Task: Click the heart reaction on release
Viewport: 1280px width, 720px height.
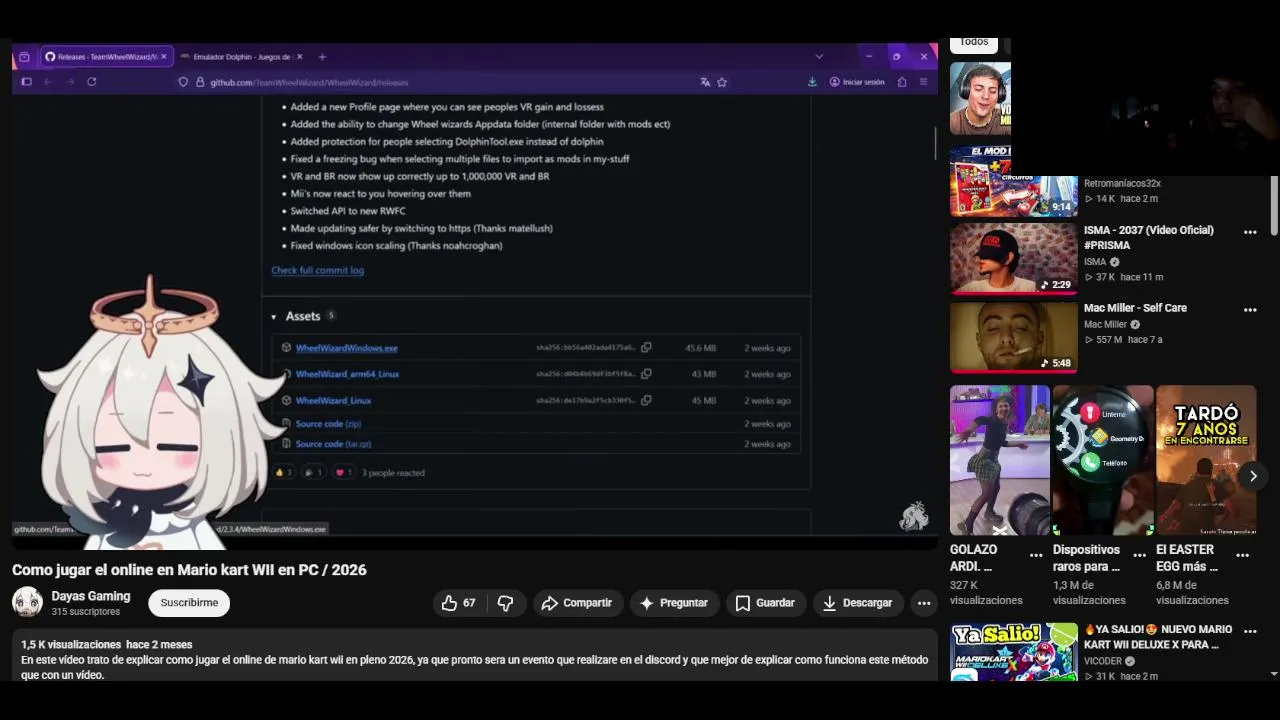Action: click(x=343, y=473)
